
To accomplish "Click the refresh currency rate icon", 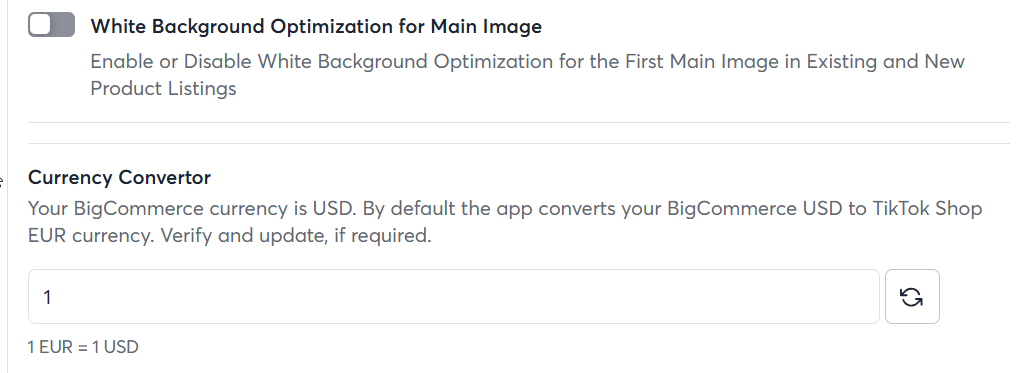I will (912, 297).
